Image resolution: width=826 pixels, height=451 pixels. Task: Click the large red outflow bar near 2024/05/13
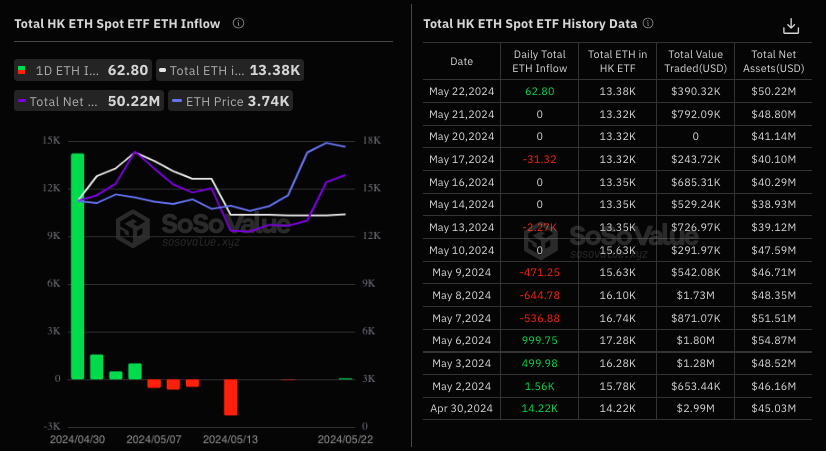pyautogui.click(x=230, y=396)
